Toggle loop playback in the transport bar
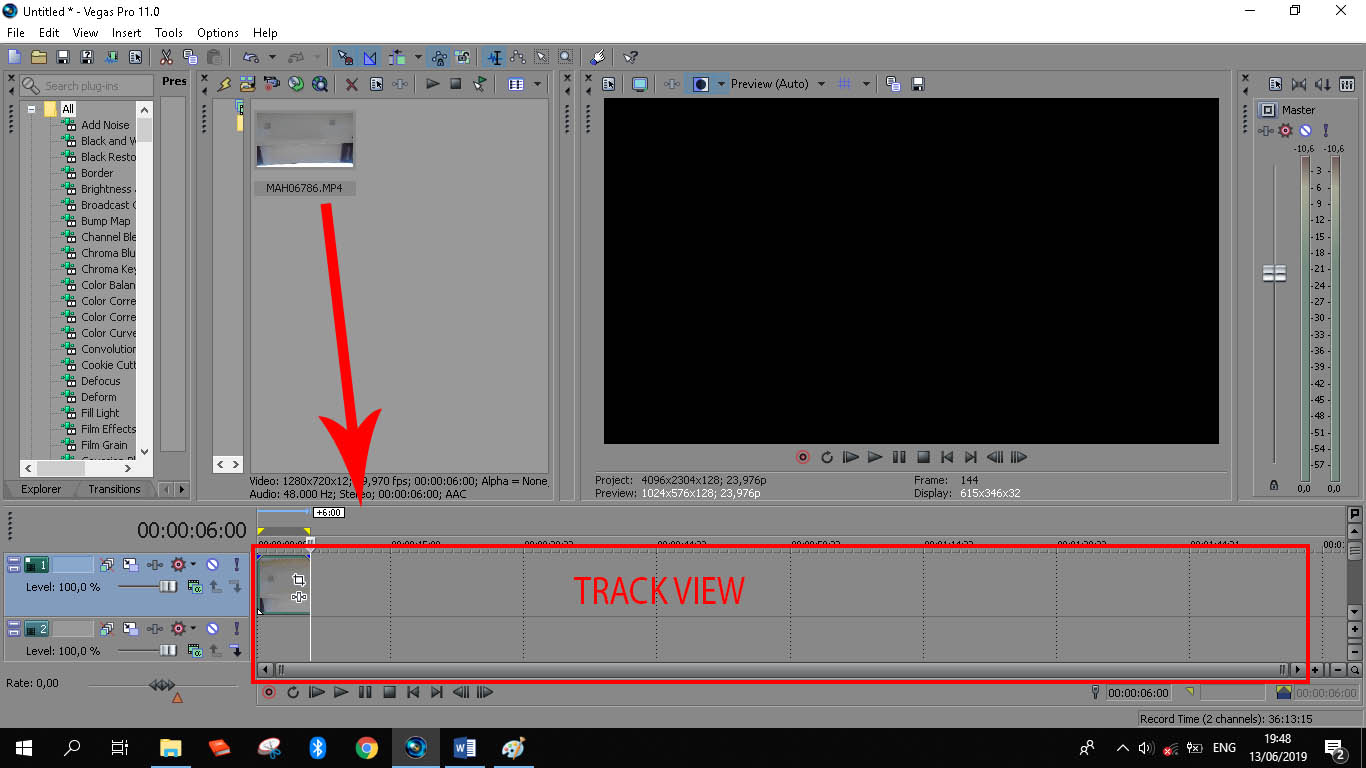The height and width of the screenshot is (768, 1366). coord(293,692)
